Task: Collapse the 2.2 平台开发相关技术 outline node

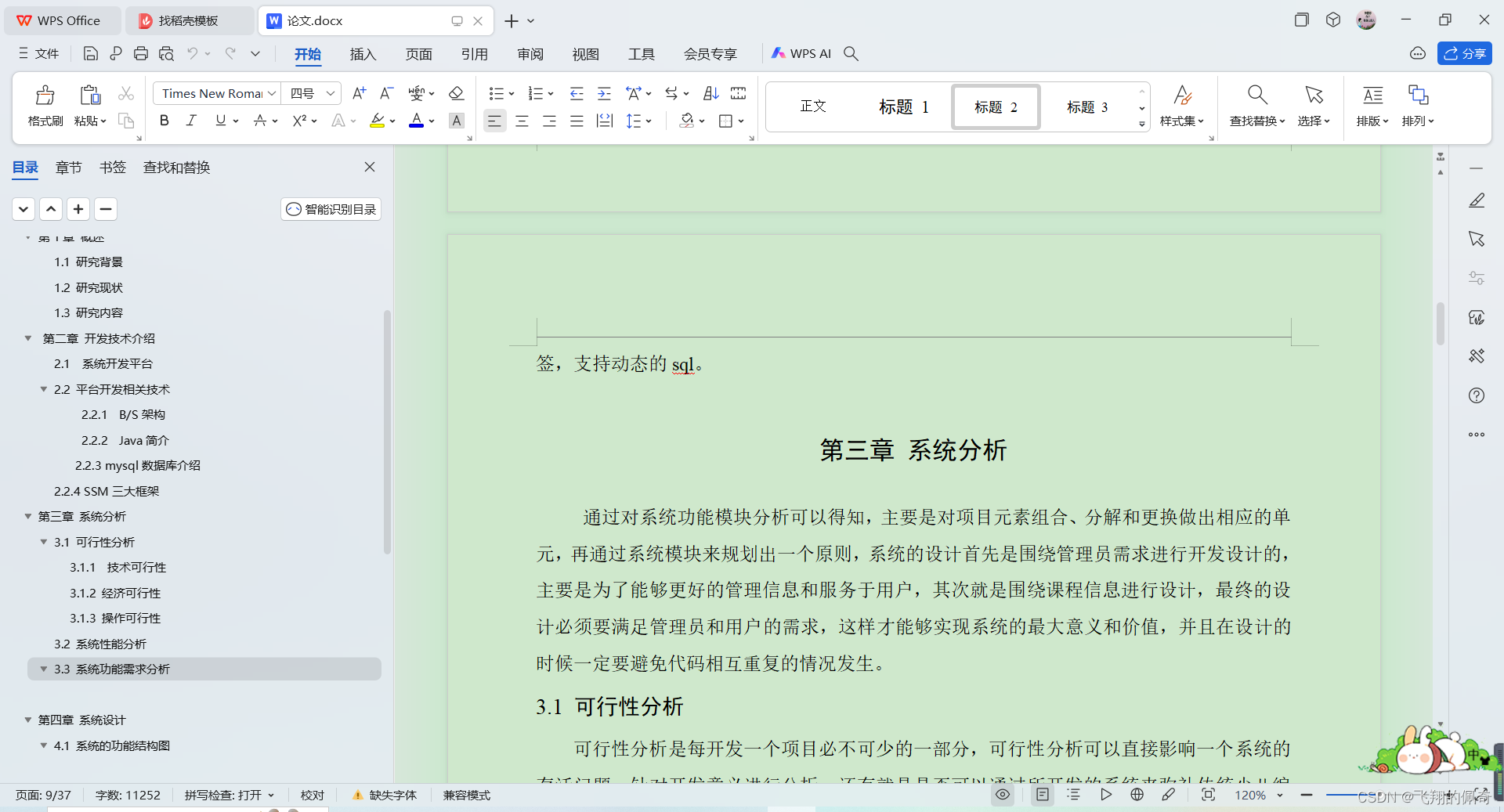Action: click(44, 389)
